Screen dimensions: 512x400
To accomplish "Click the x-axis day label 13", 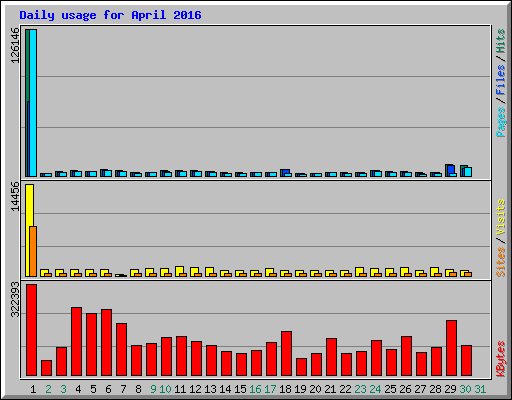I will 210,389.
